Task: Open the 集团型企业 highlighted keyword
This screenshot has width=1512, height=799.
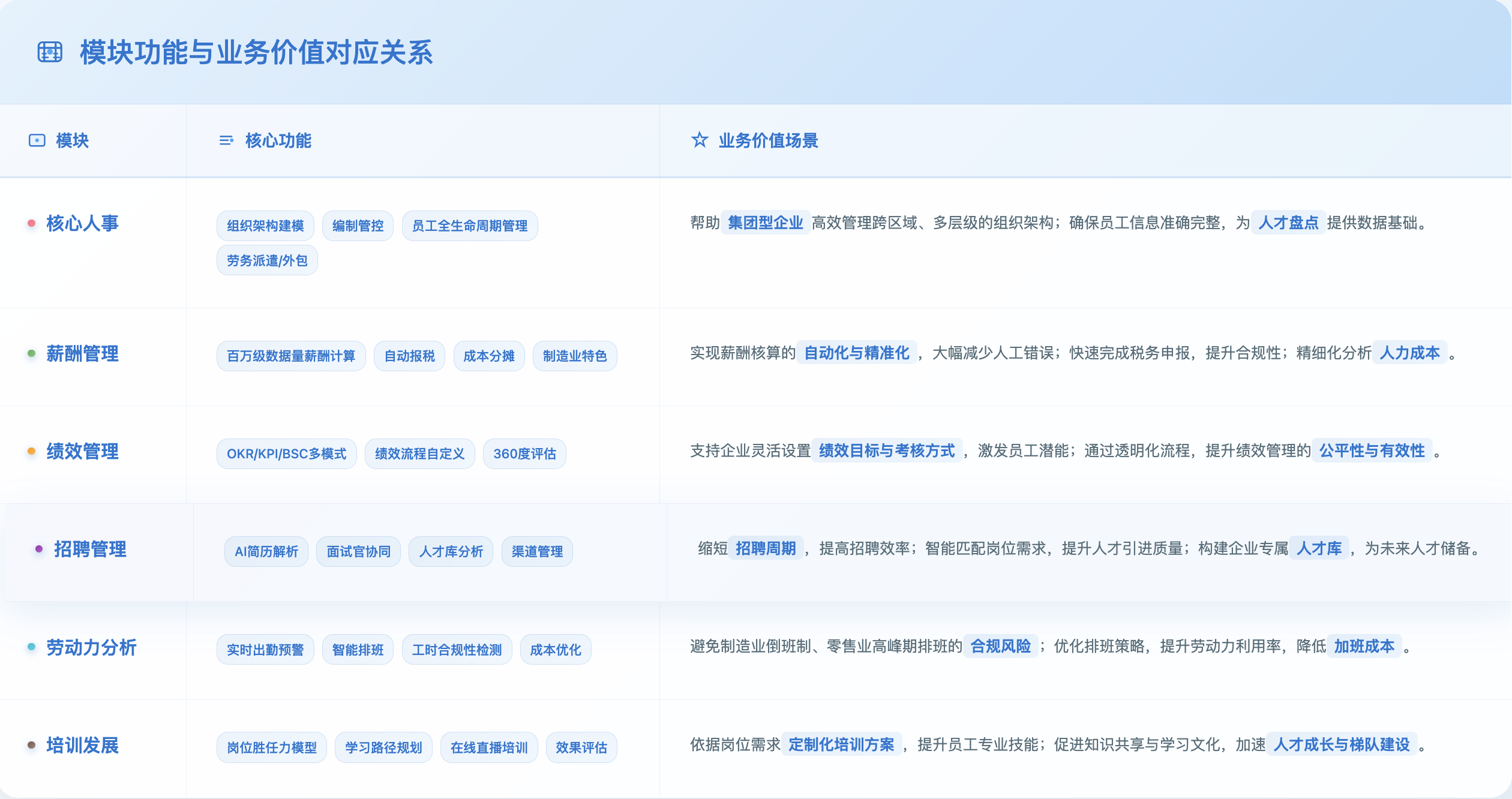Action: [765, 223]
